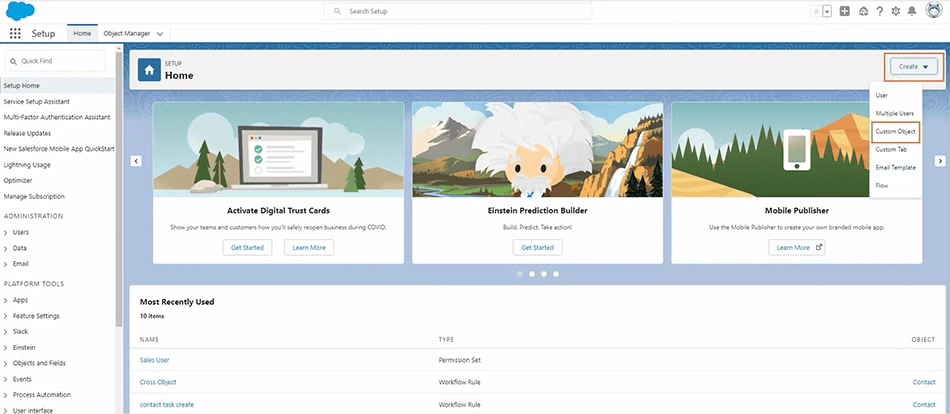
Task: Go to previous carousel card arrow
Action: 136,161
